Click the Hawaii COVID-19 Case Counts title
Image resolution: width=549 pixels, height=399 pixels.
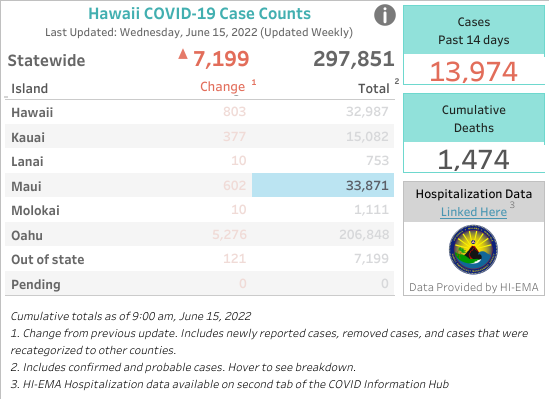[199, 14]
